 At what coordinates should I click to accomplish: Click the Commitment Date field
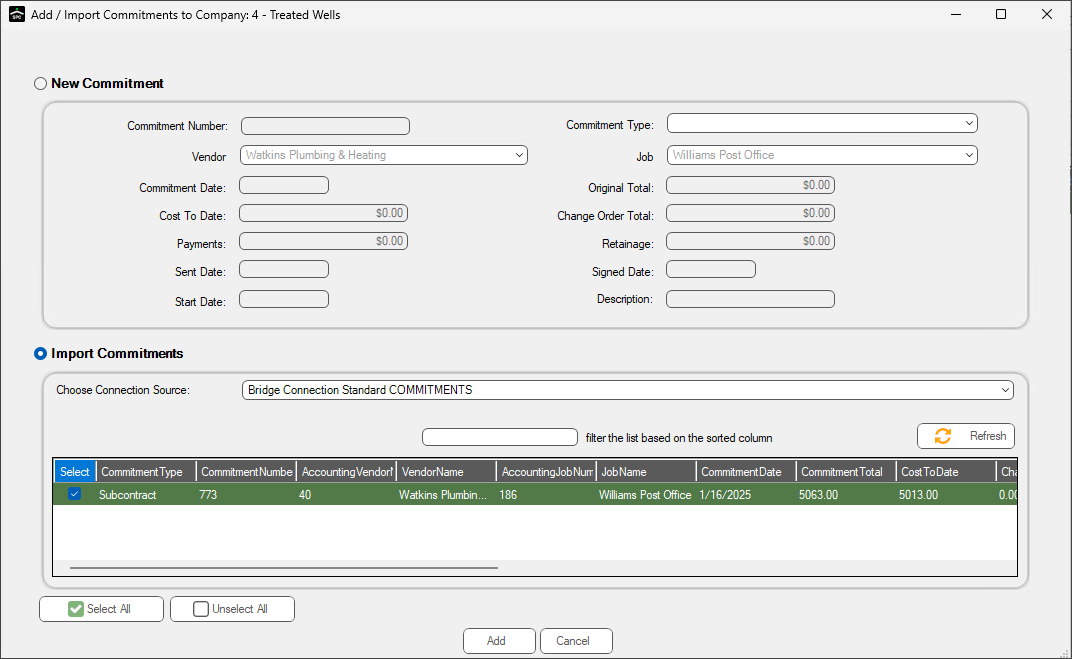point(284,185)
